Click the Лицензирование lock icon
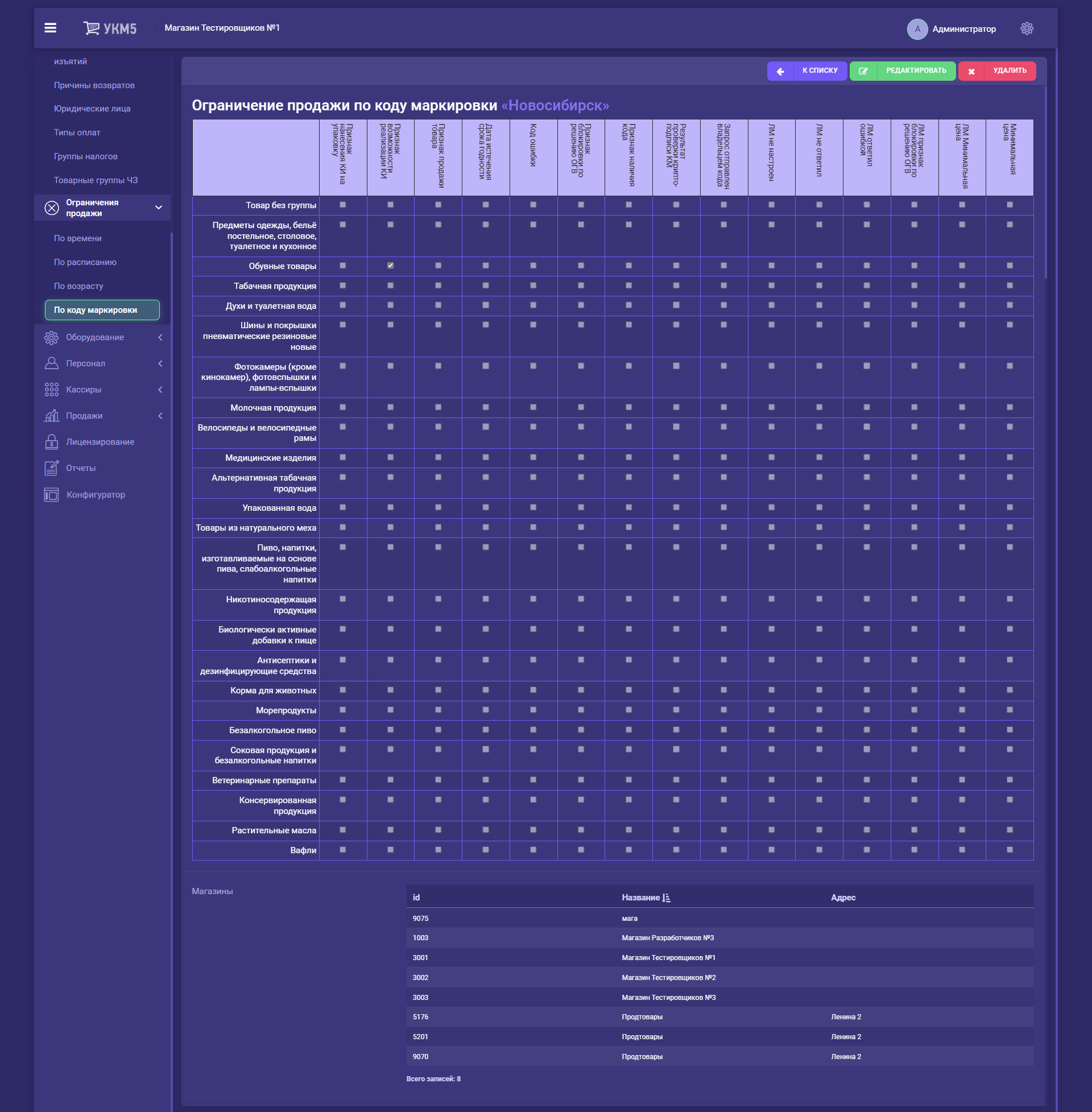Viewport: 1092px width, 1112px height. tap(52, 442)
